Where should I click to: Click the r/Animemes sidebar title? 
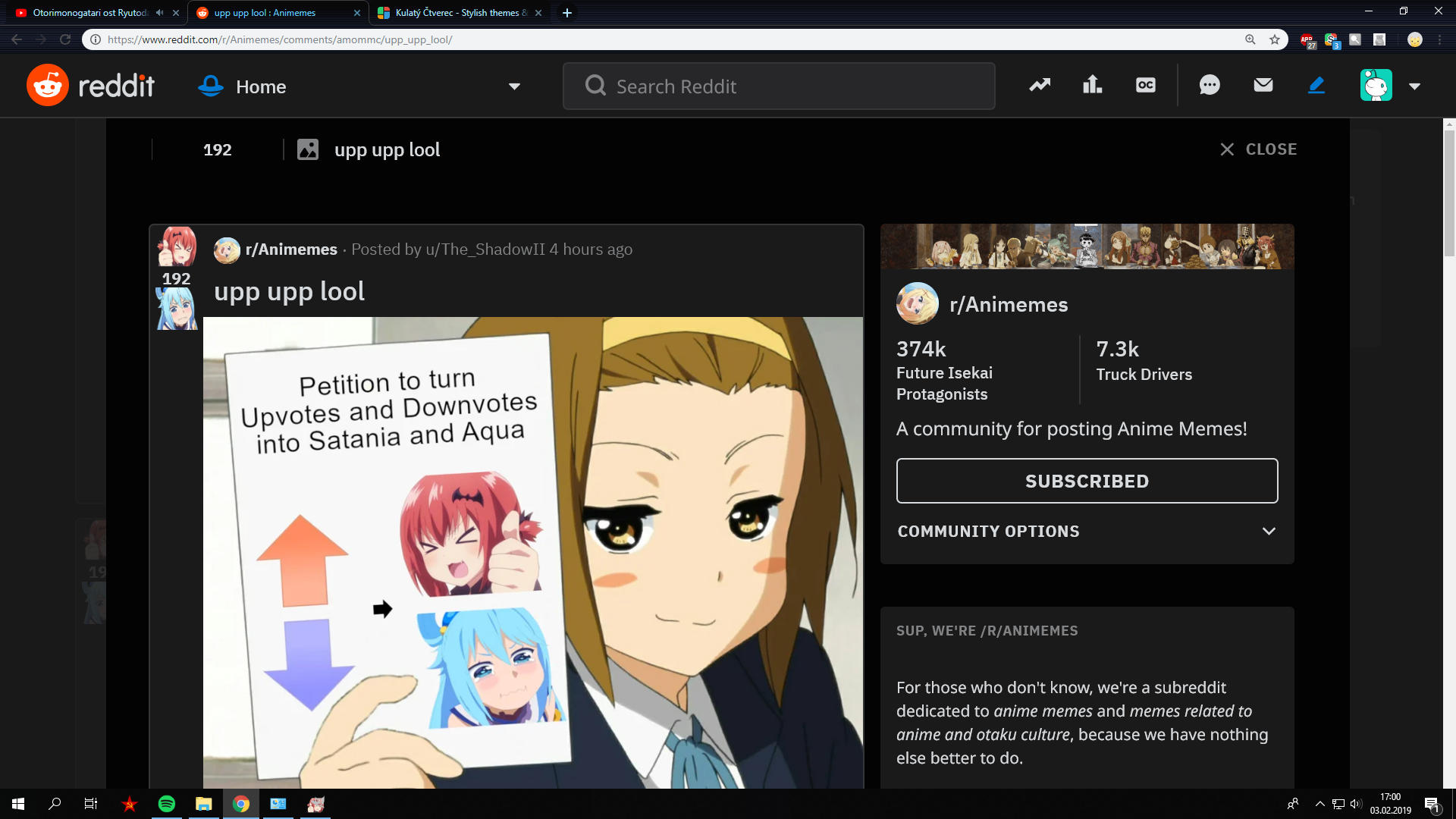tap(1009, 304)
